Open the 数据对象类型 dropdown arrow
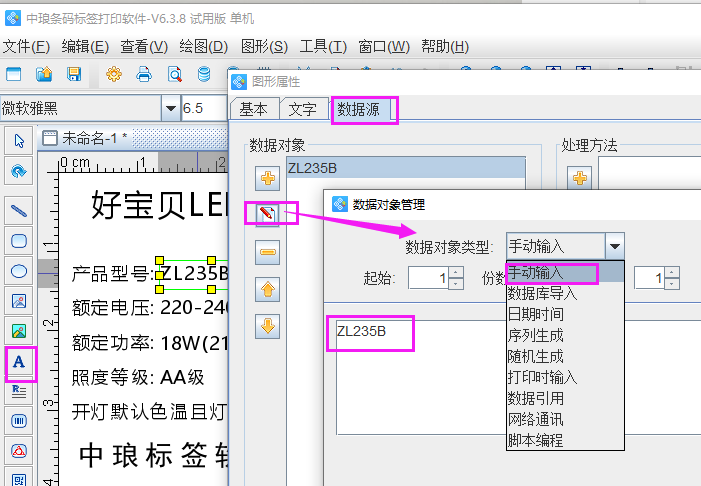This screenshot has width=701, height=486. click(x=615, y=245)
